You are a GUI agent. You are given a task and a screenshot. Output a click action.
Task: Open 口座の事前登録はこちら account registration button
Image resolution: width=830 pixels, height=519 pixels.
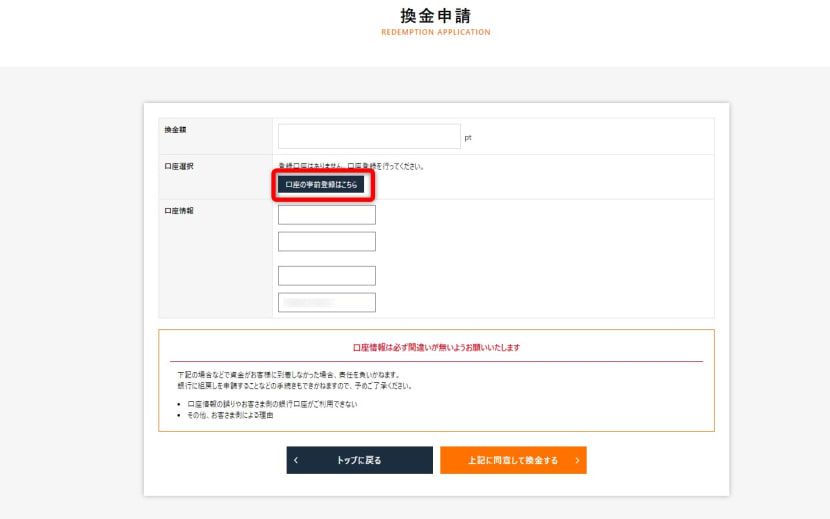321,184
